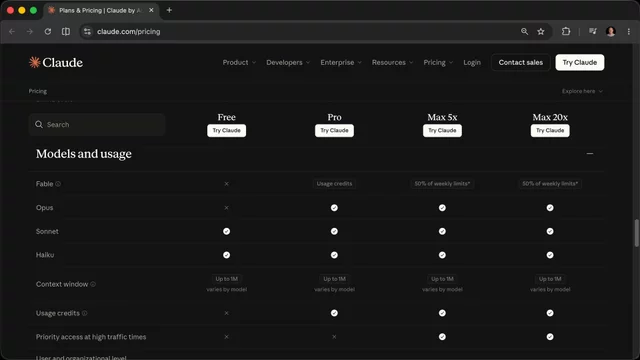Bookmark this page with the star icon
Image resolution: width=640 pixels, height=360 pixels.
(x=541, y=31)
